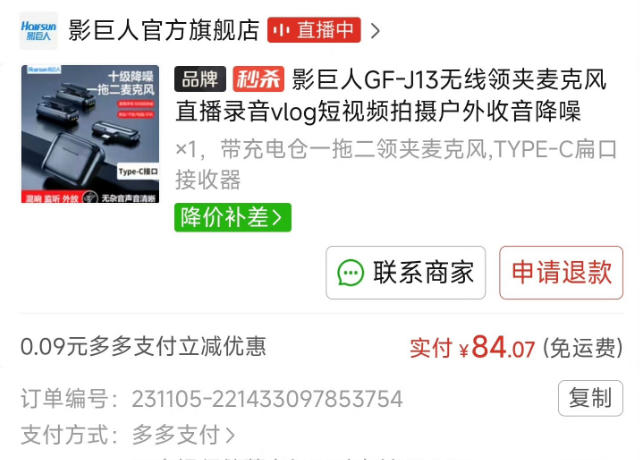
Task: Click 申请退款 refund request button
Action: tap(561, 273)
